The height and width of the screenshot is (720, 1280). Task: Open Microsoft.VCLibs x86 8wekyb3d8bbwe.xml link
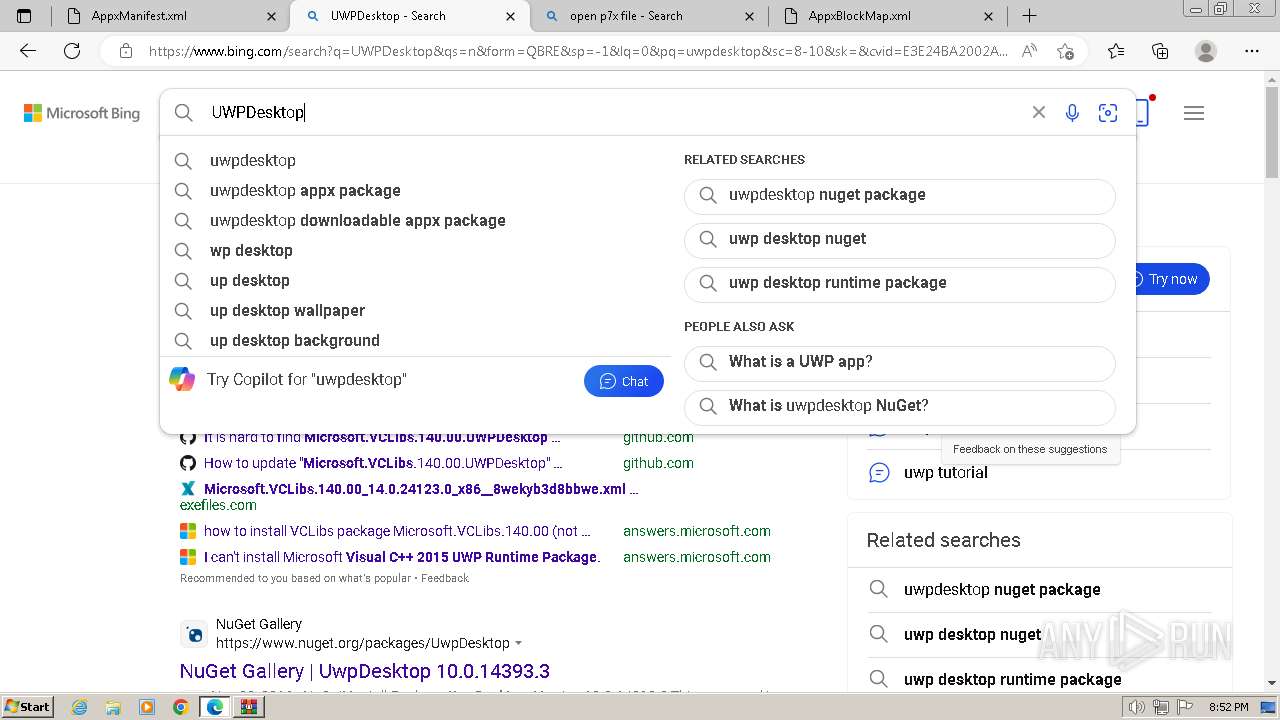421,489
